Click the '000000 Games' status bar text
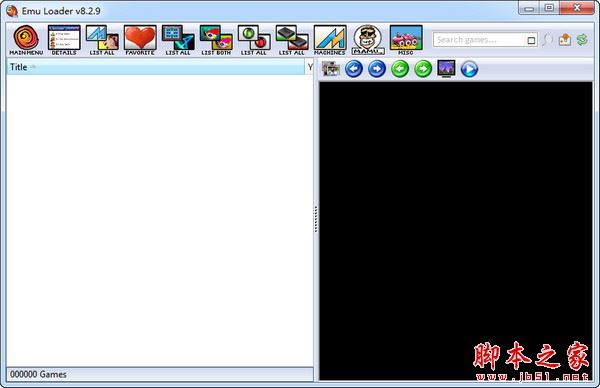 (x=38, y=374)
